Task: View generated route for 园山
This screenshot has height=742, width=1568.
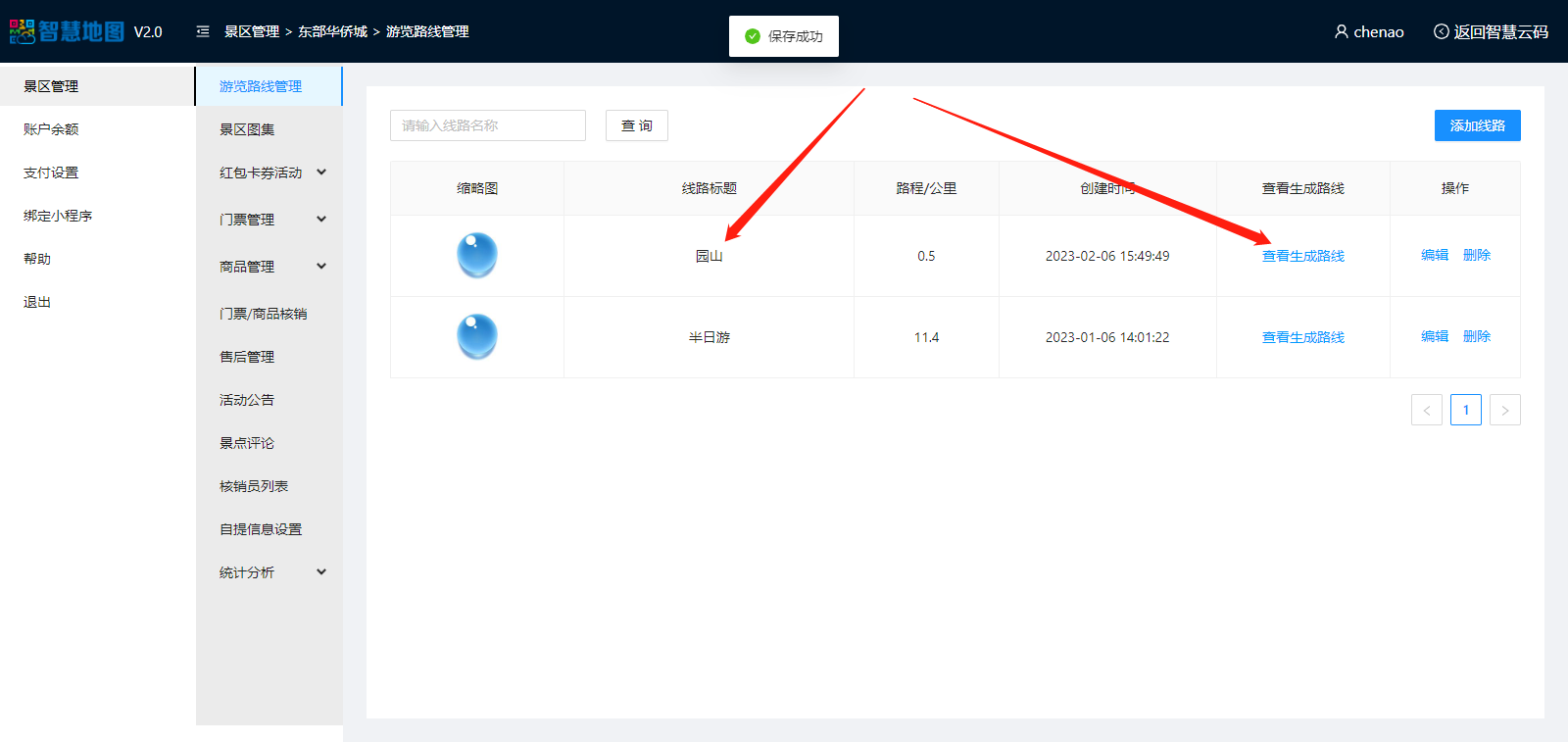Action: coord(1302,256)
